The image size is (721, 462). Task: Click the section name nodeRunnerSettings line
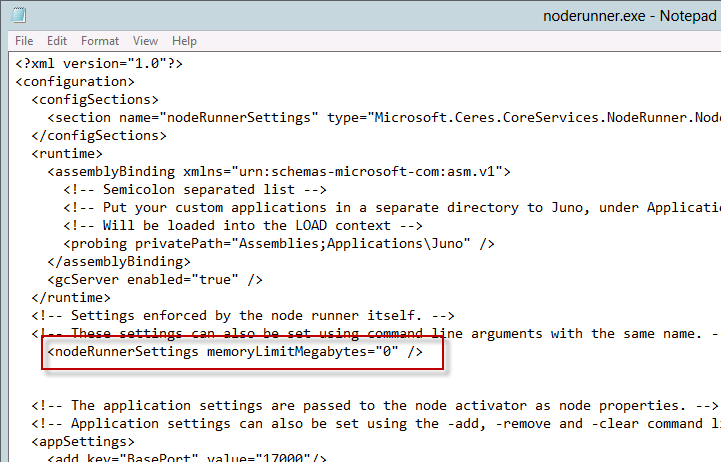pyautogui.click(x=300, y=117)
